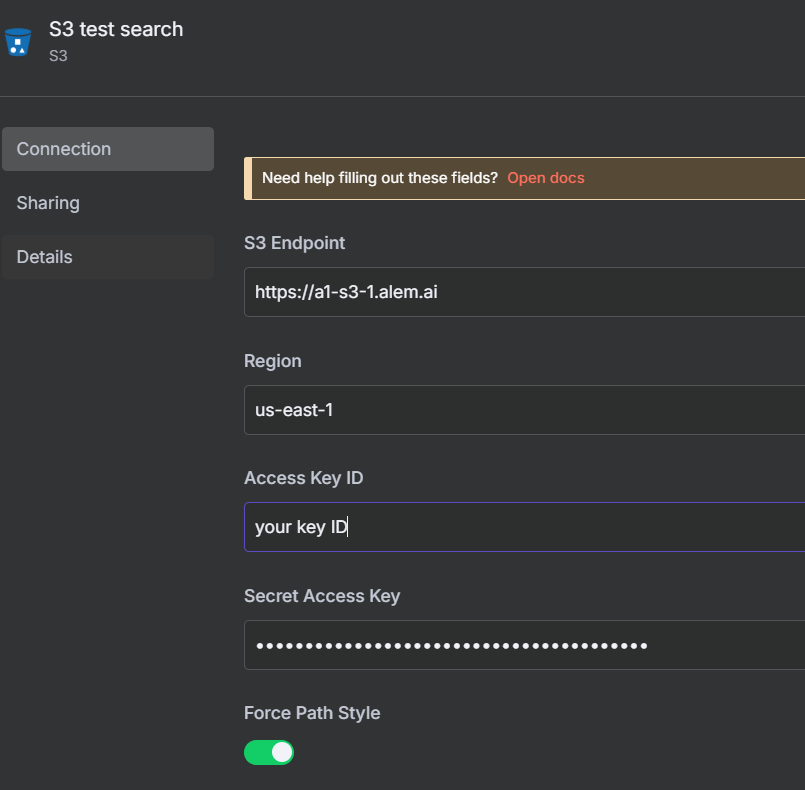Click the 'S3 Endpoint' field label
805x790 pixels.
pyautogui.click(x=294, y=243)
